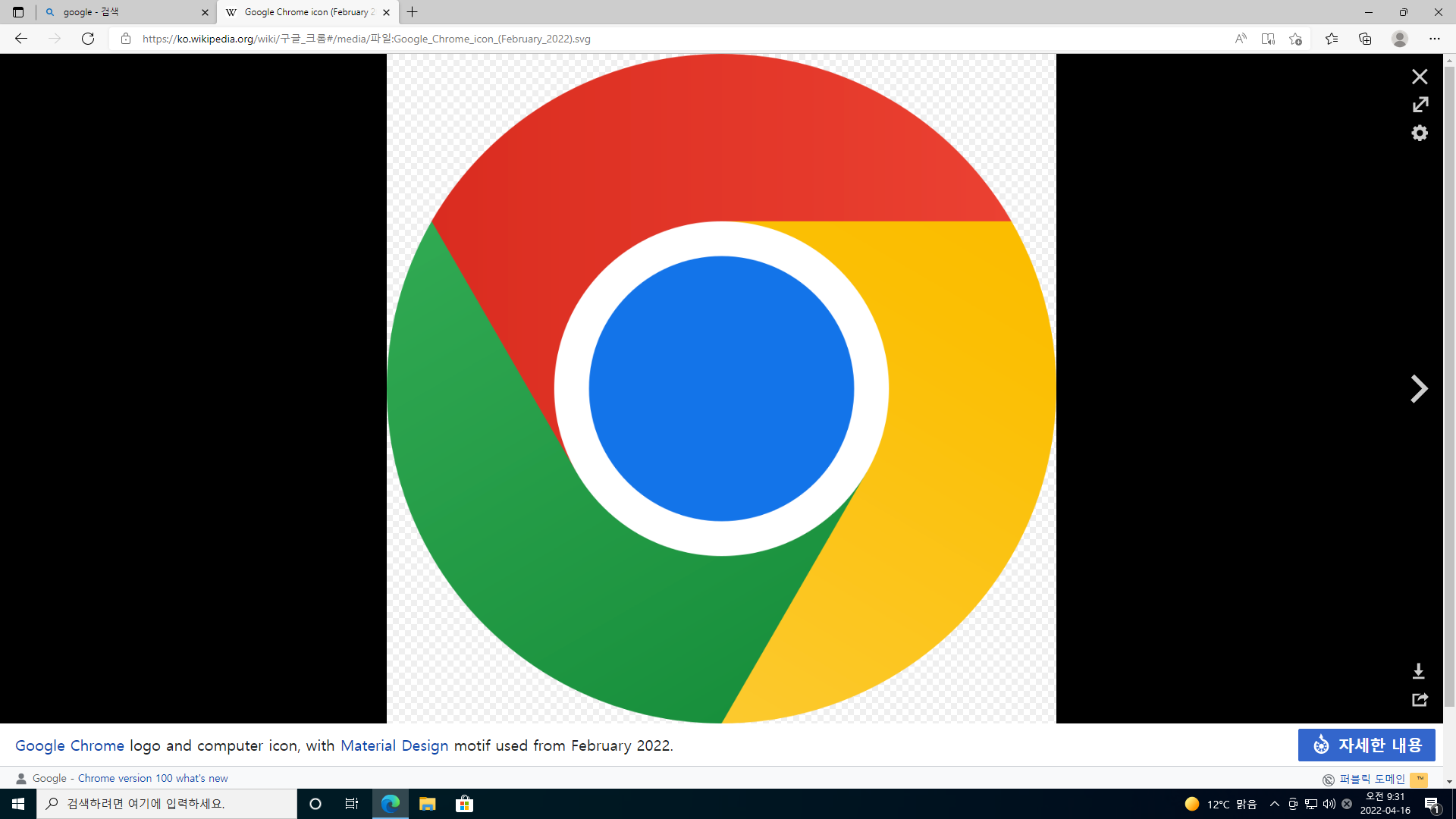
Task: Open the tab actions menu icon
Action: pyautogui.click(x=18, y=12)
